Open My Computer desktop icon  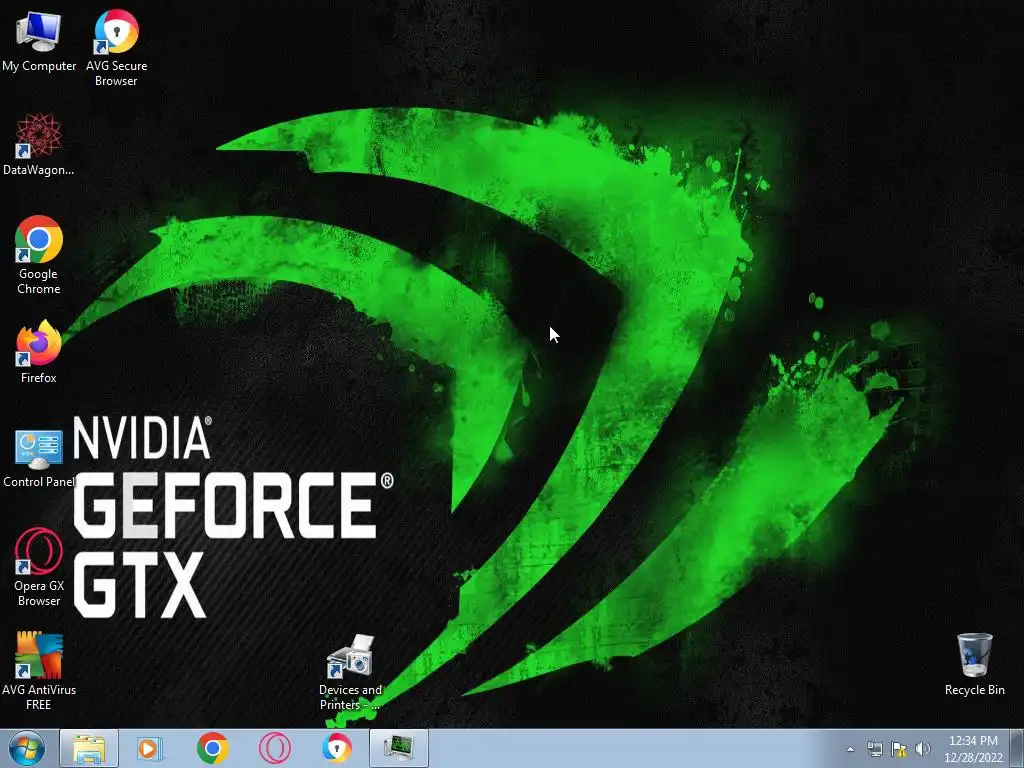click(x=39, y=40)
